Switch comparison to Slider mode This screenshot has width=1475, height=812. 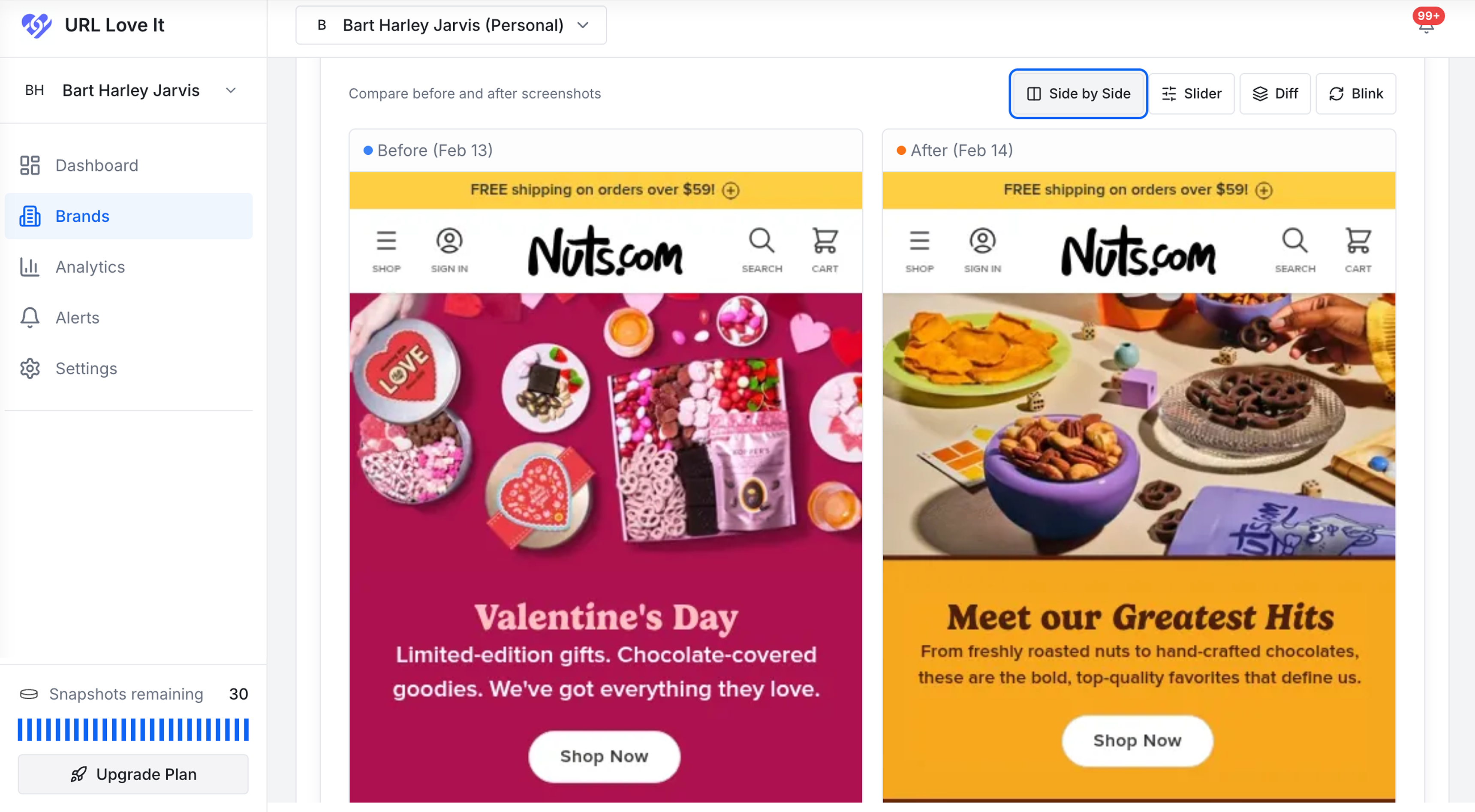coord(1192,93)
